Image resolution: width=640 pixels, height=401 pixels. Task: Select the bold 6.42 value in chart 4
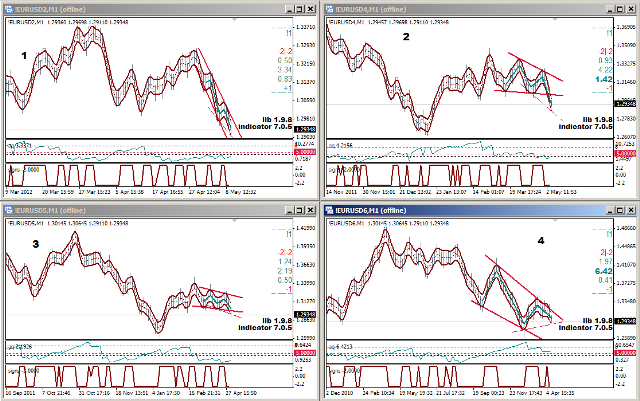pos(603,270)
